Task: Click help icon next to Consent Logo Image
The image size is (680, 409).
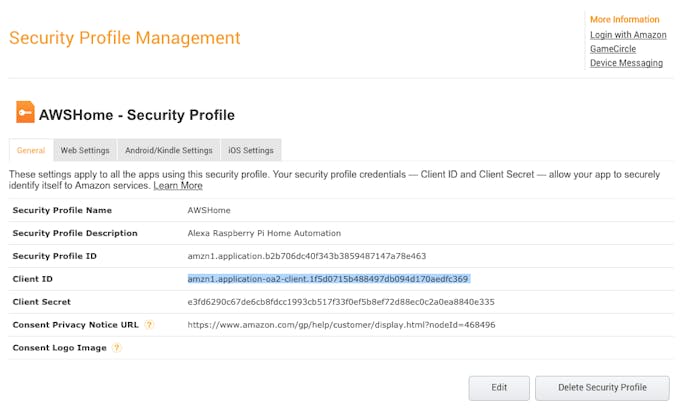Action: pyautogui.click(x=116, y=347)
